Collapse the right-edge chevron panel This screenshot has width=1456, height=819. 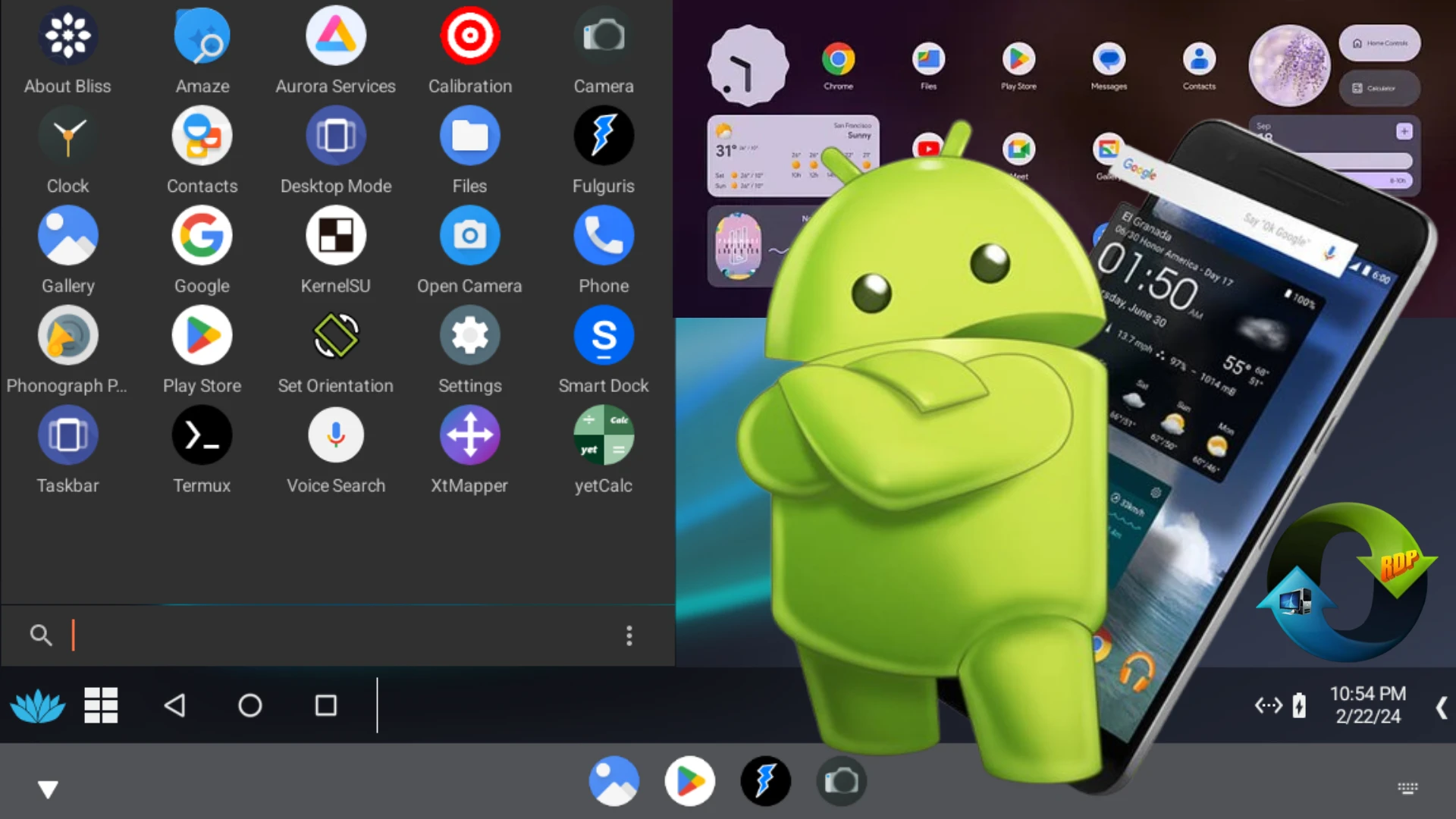click(1442, 706)
